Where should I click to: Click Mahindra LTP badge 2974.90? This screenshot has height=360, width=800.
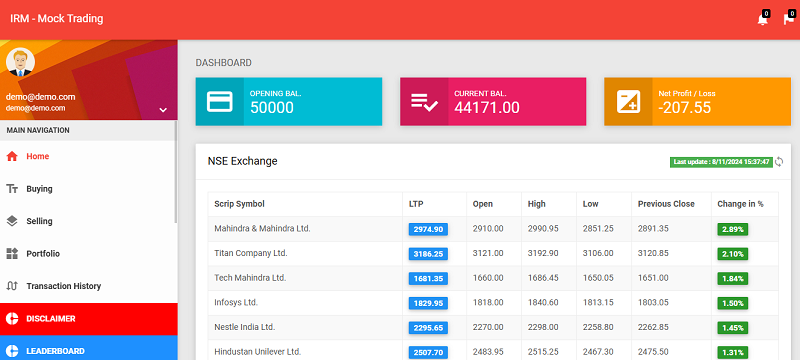[x=428, y=229]
